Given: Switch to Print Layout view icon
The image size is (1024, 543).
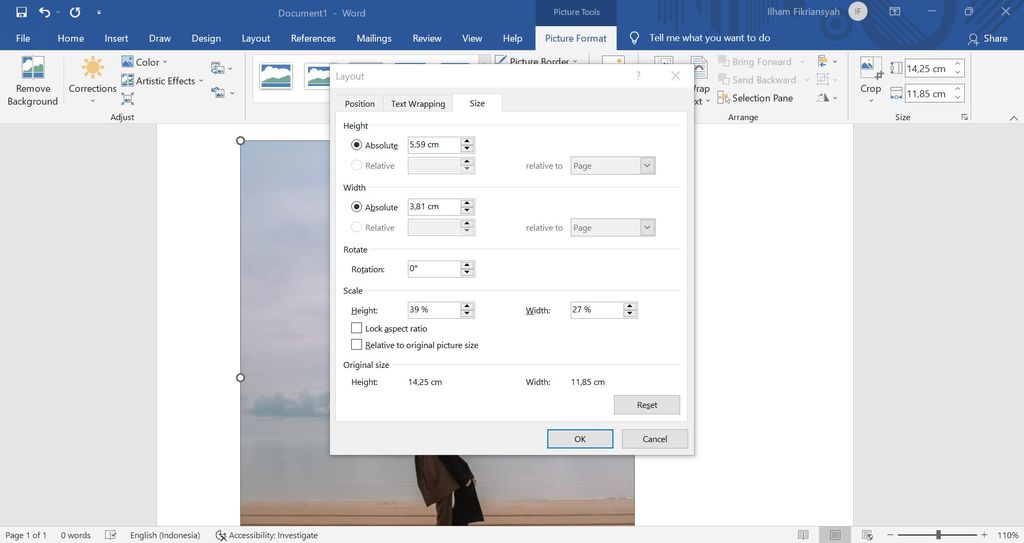Looking at the screenshot, I should click(x=835, y=535).
